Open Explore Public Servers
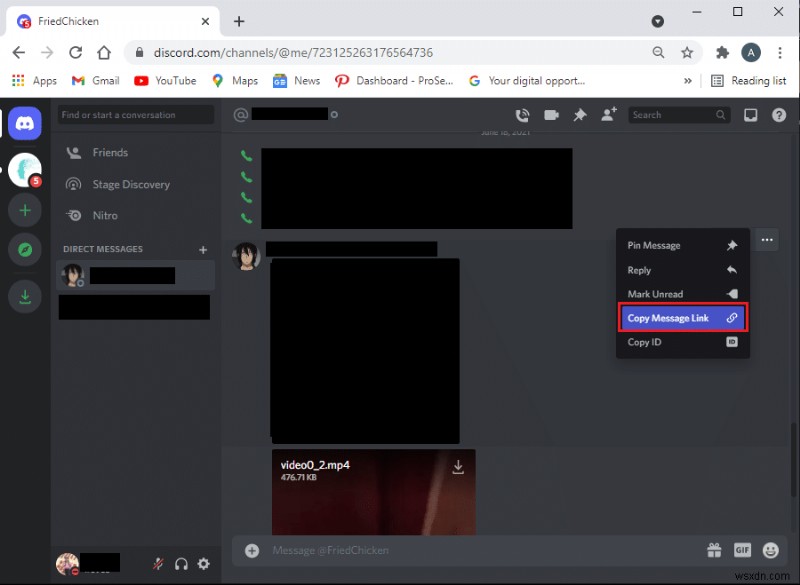 click(x=24, y=250)
